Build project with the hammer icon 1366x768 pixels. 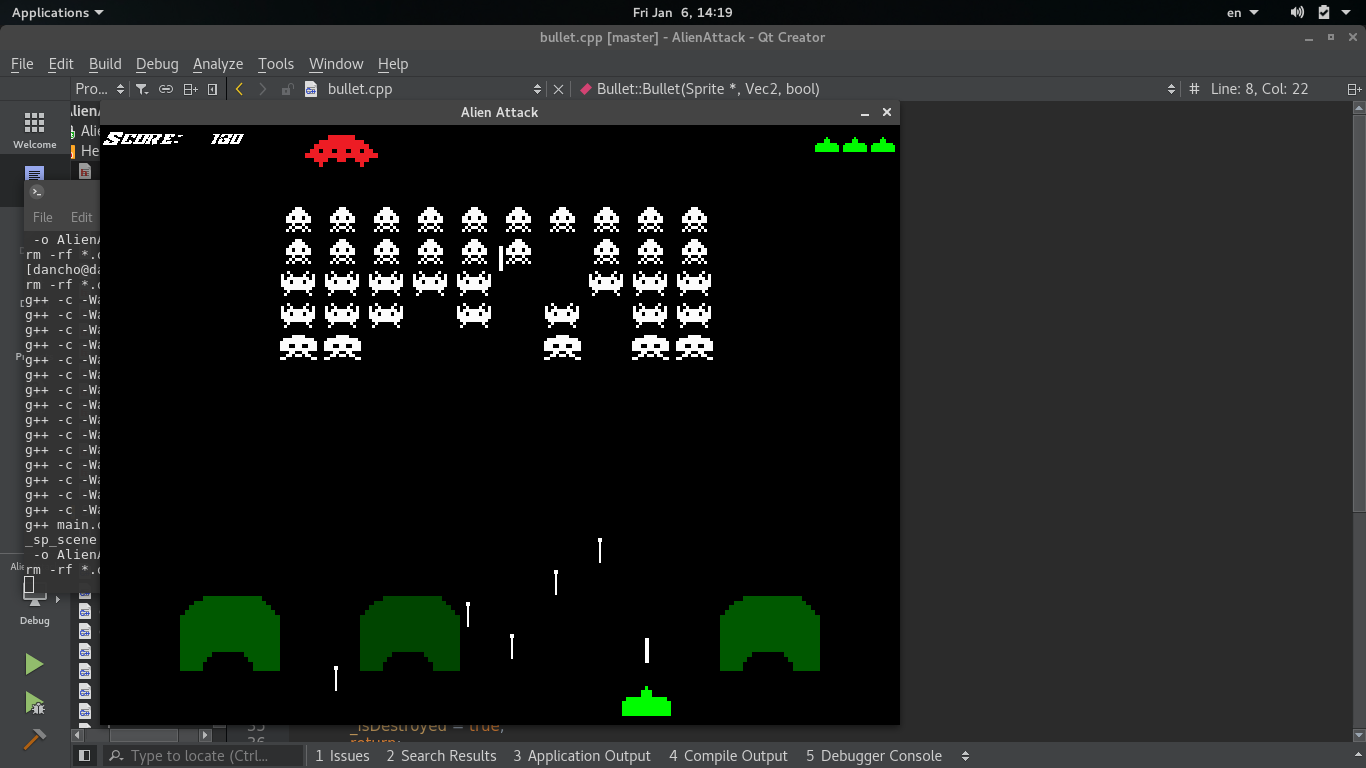(x=34, y=740)
